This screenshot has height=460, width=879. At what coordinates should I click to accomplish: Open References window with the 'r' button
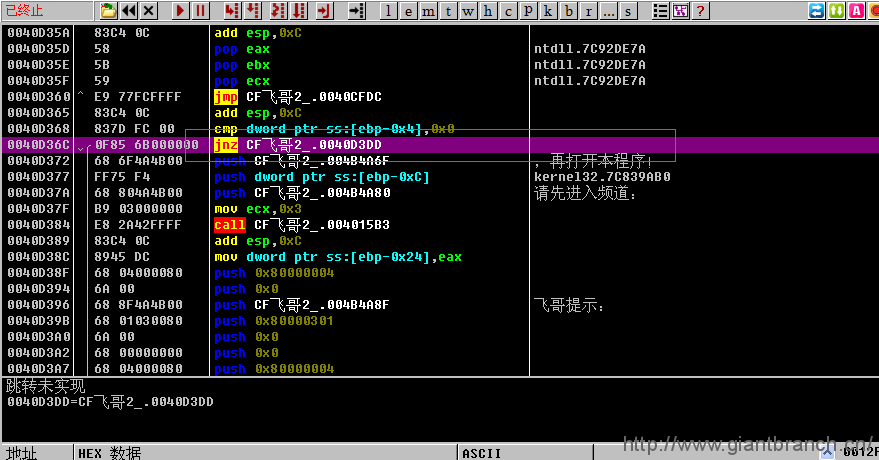(x=588, y=11)
